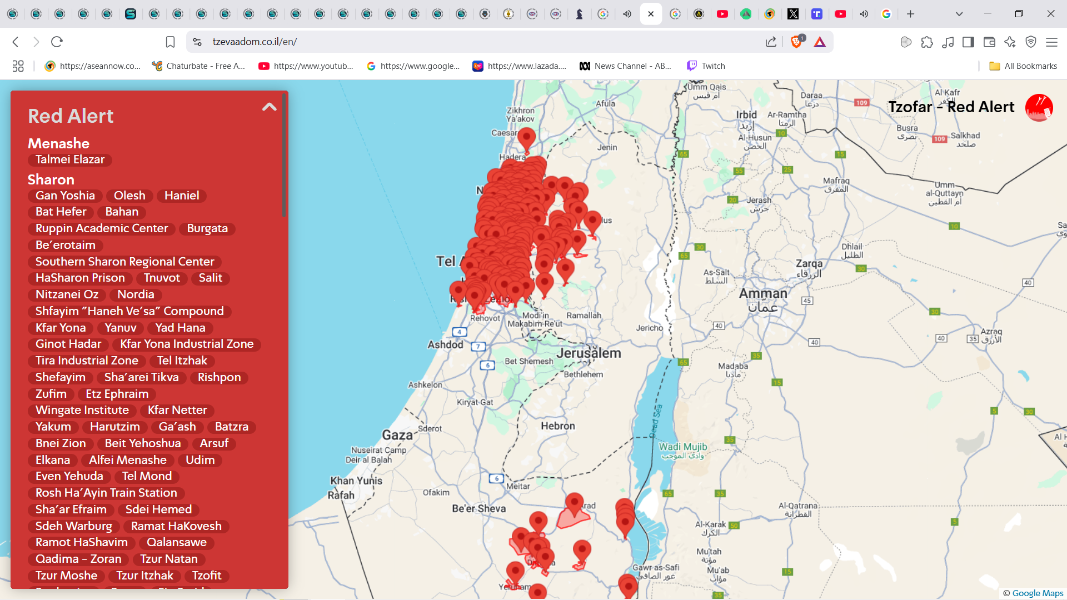Screen dimensions: 1067x600
Task: Click the Menashe region heading
Action: pyautogui.click(x=59, y=144)
